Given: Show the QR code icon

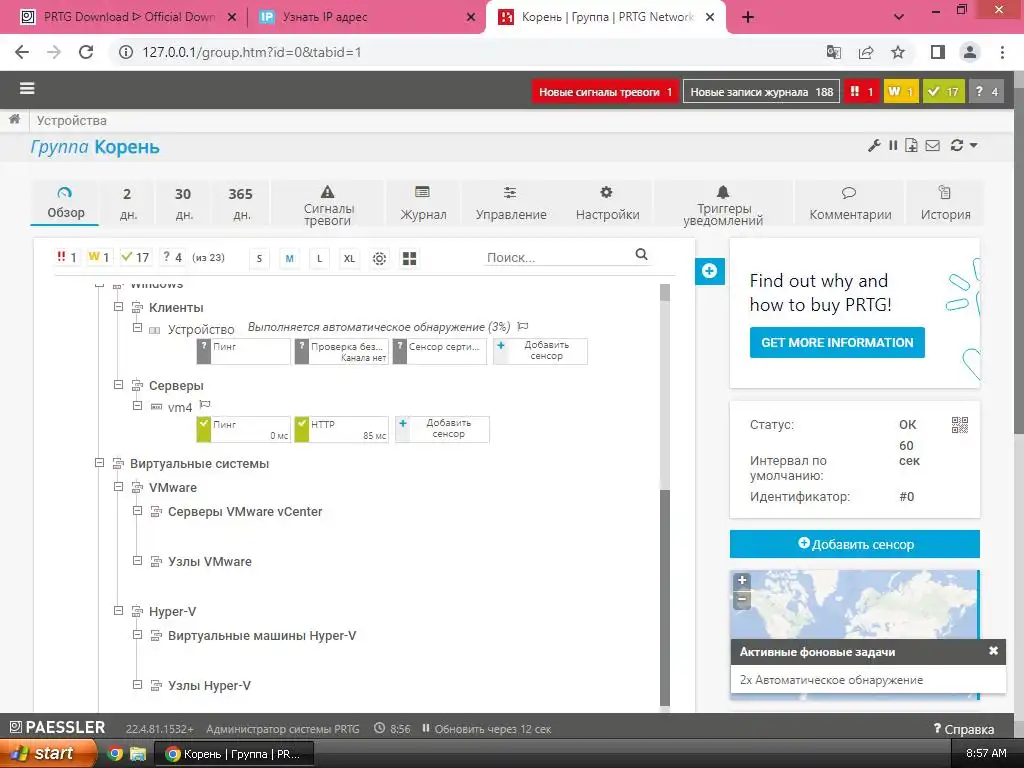Looking at the screenshot, I should click(959, 425).
